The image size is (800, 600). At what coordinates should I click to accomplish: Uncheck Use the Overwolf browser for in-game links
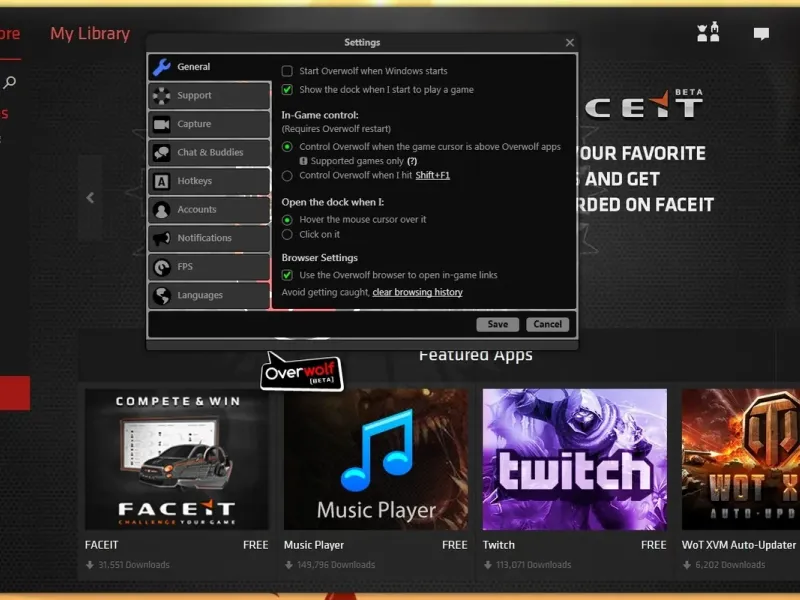287,276
